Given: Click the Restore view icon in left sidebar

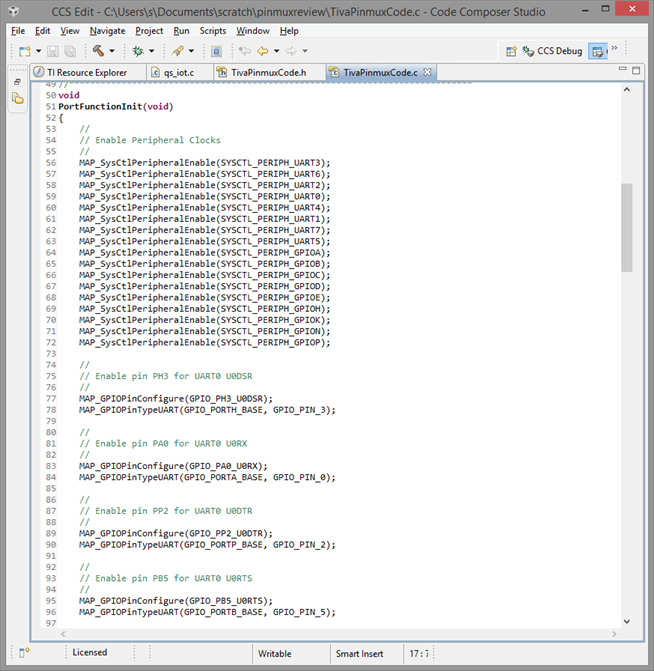Looking at the screenshot, I should click(x=17, y=81).
